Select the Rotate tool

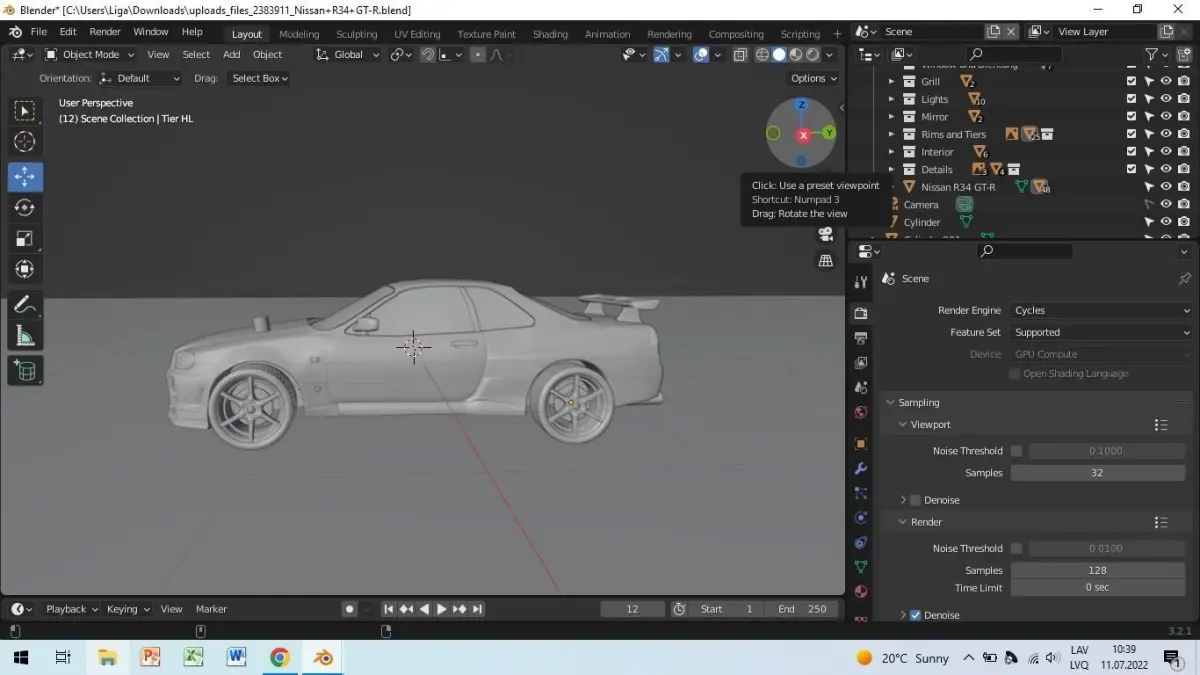pyautogui.click(x=25, y=208)
